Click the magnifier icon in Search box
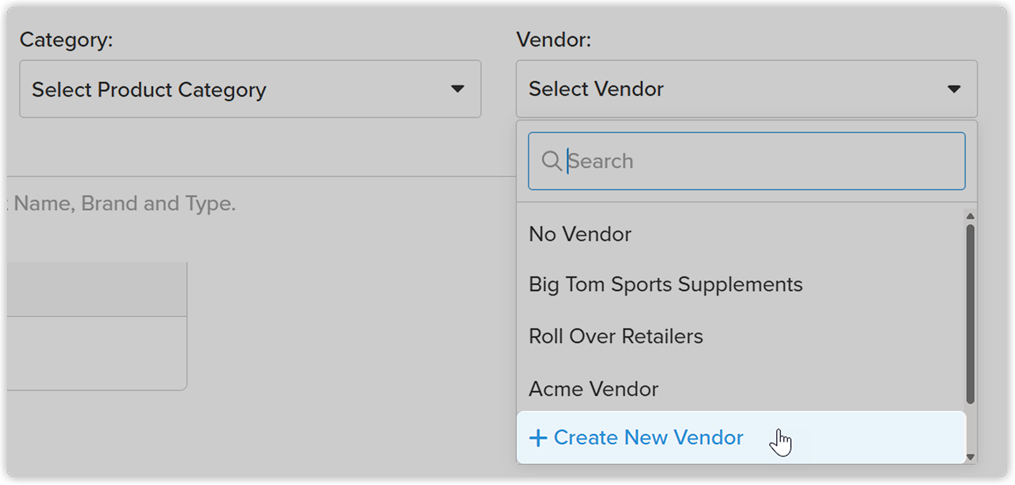The height and width of the screenshot is (485, 1015). tap(552, 161)
